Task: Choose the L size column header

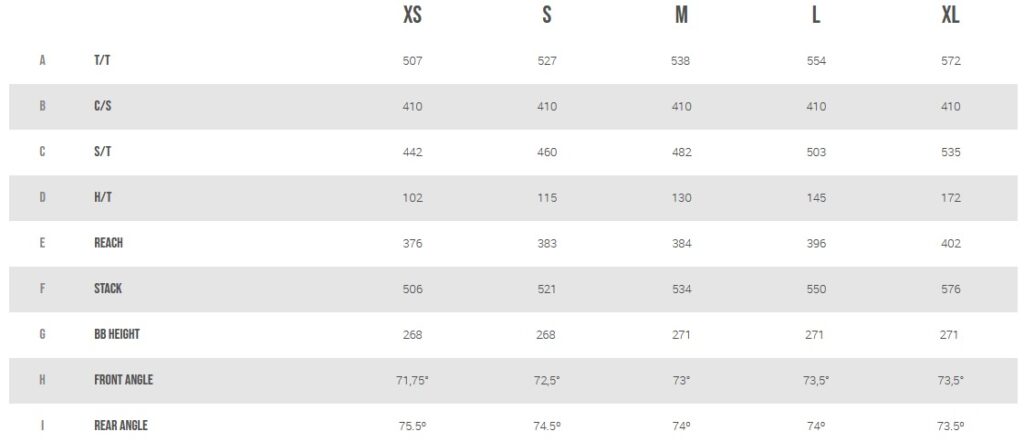Action: click(x=816, y=16)
